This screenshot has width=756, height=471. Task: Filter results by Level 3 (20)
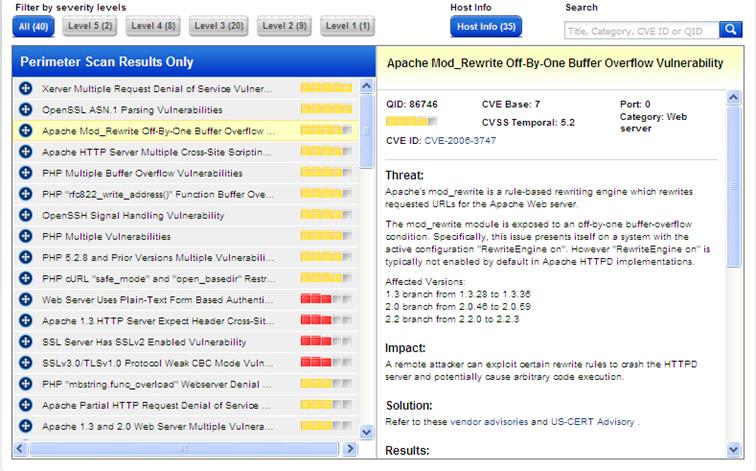(x=219, y=26)
